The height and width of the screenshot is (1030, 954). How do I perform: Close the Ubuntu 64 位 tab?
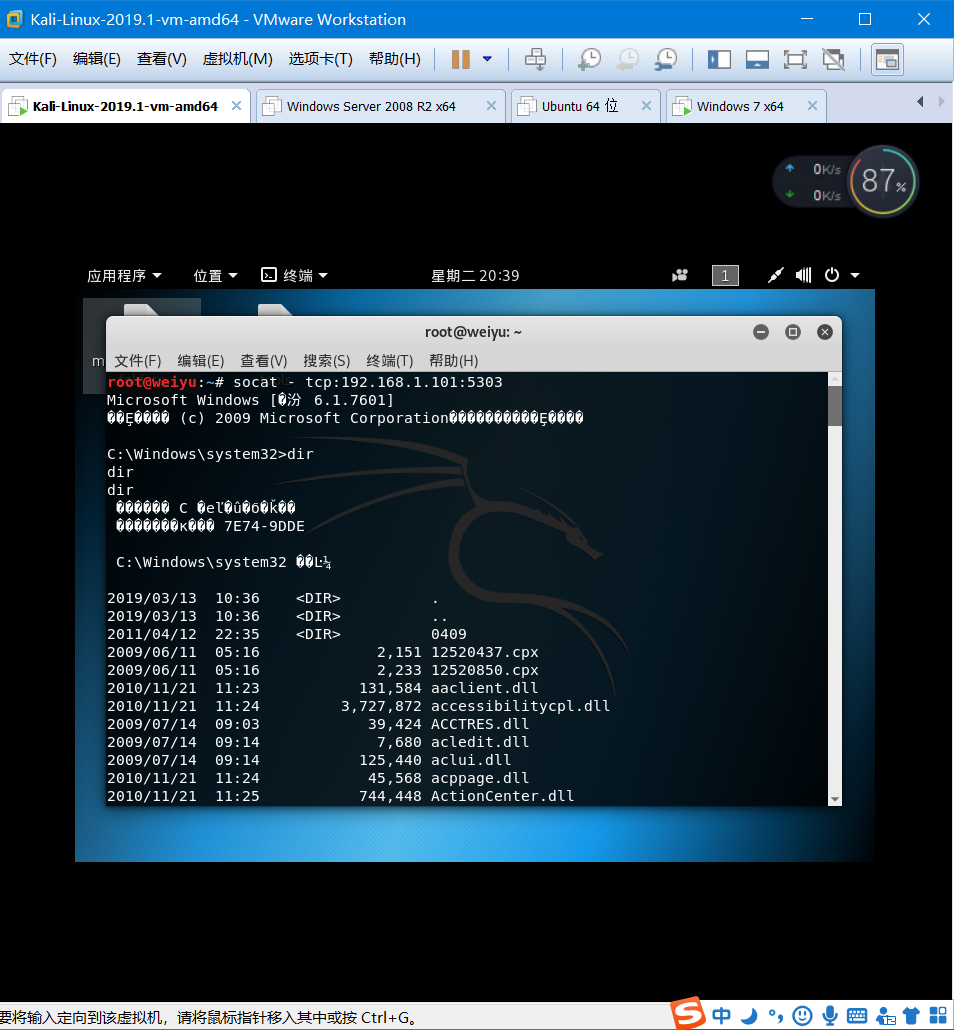[x=646, y=106]
